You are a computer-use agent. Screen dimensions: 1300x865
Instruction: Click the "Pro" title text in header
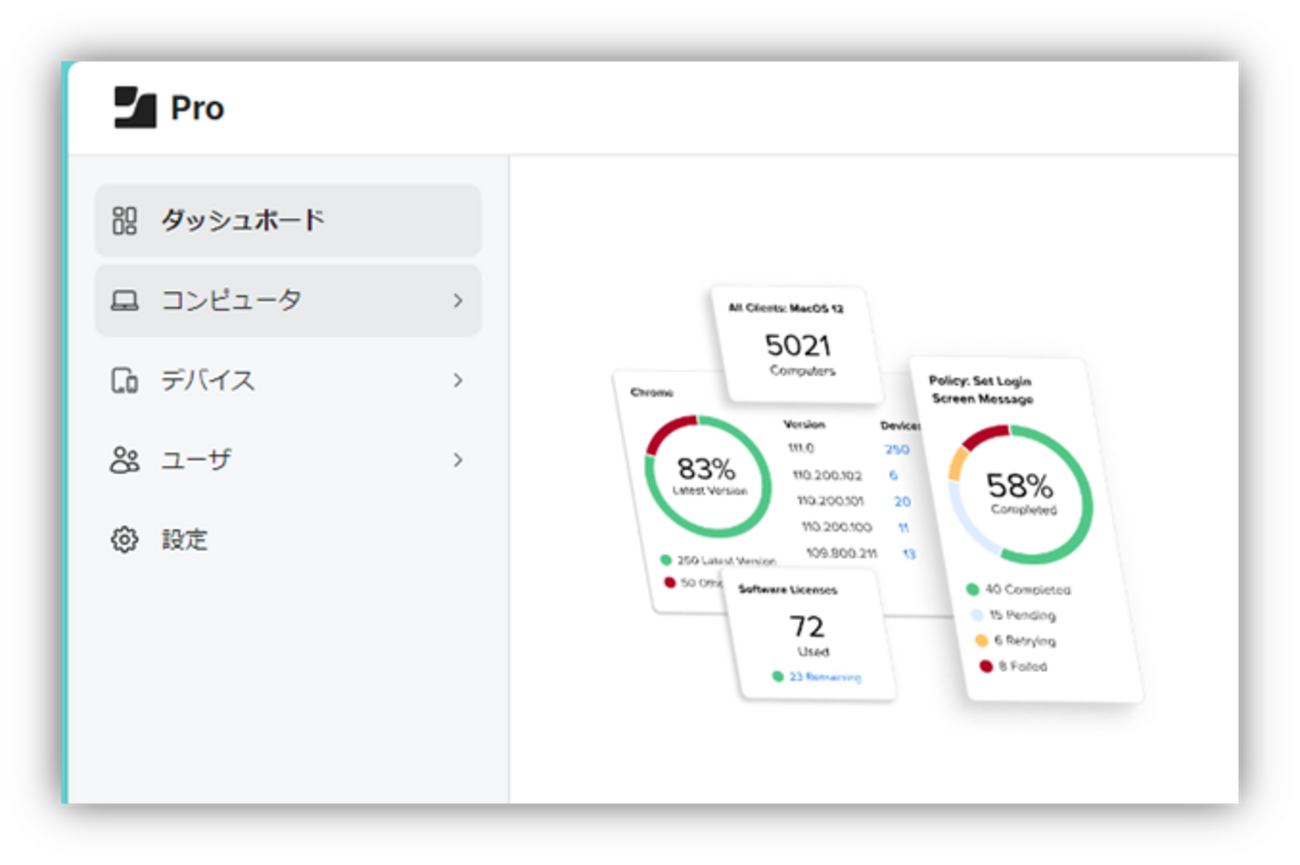click(197, 108)
